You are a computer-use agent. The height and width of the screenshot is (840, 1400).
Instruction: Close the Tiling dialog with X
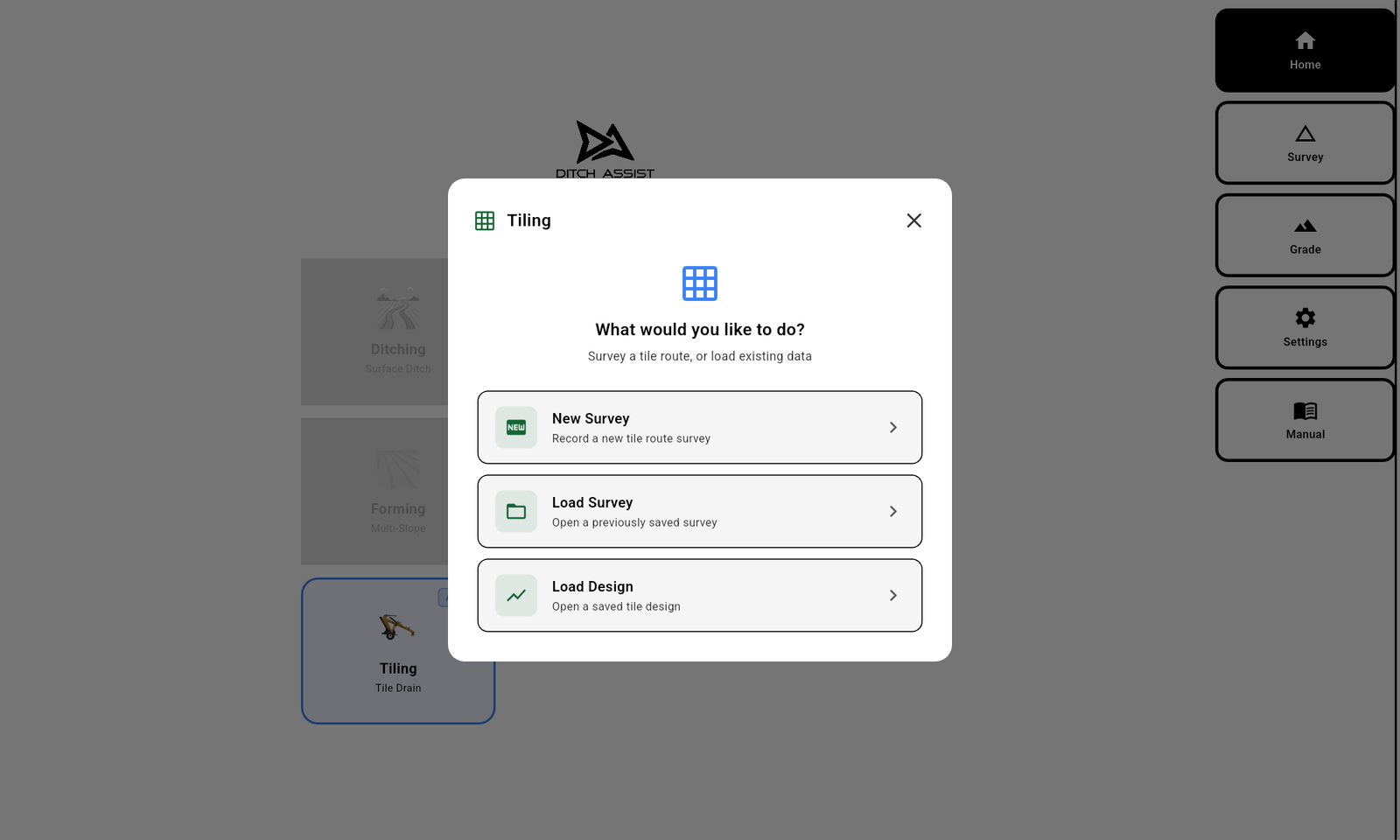click(x=913, y=220)
